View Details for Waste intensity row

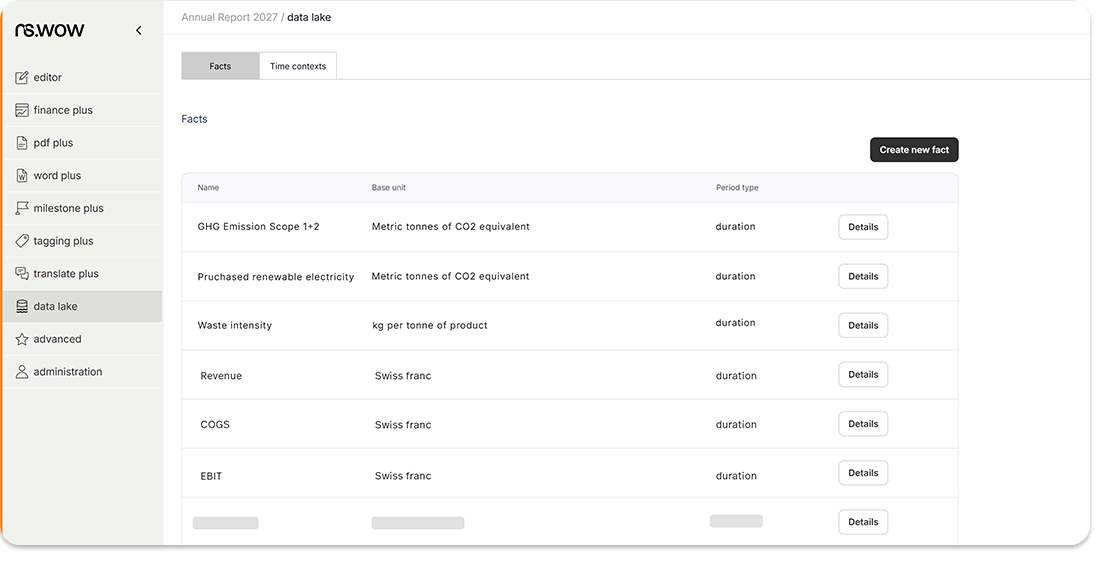point(862,325)
